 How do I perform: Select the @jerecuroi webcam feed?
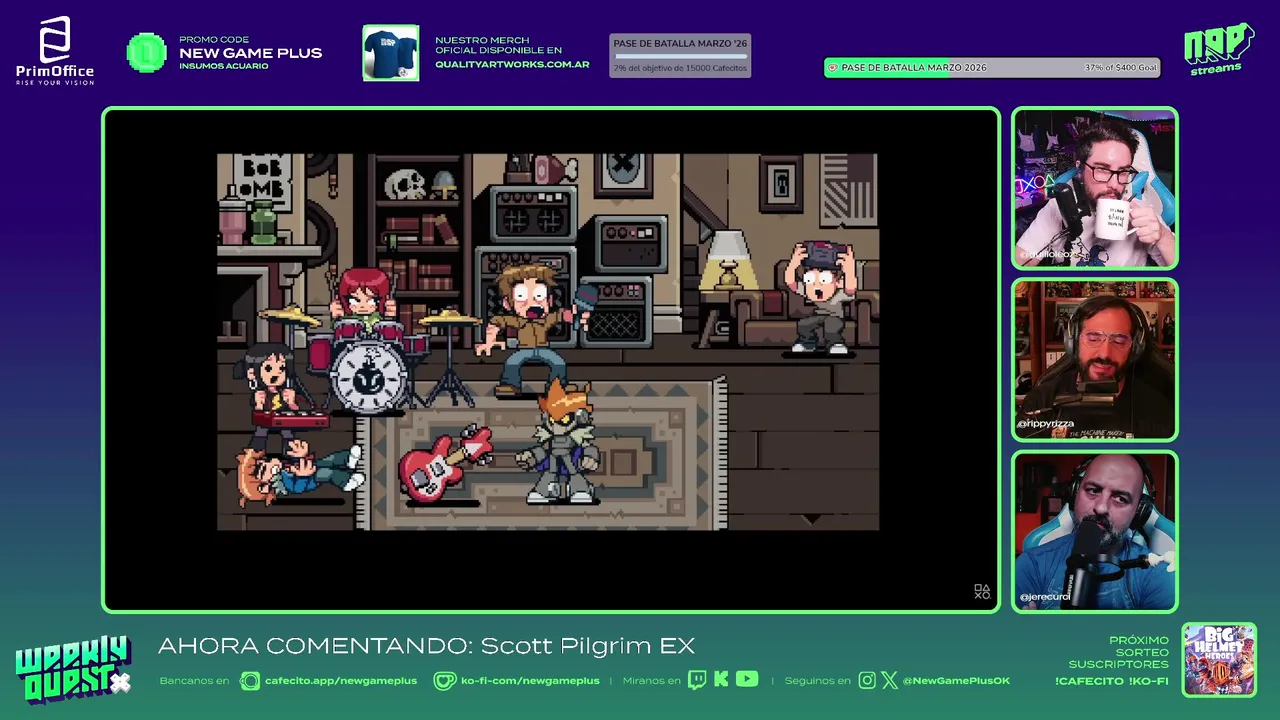pos(1095,531)
